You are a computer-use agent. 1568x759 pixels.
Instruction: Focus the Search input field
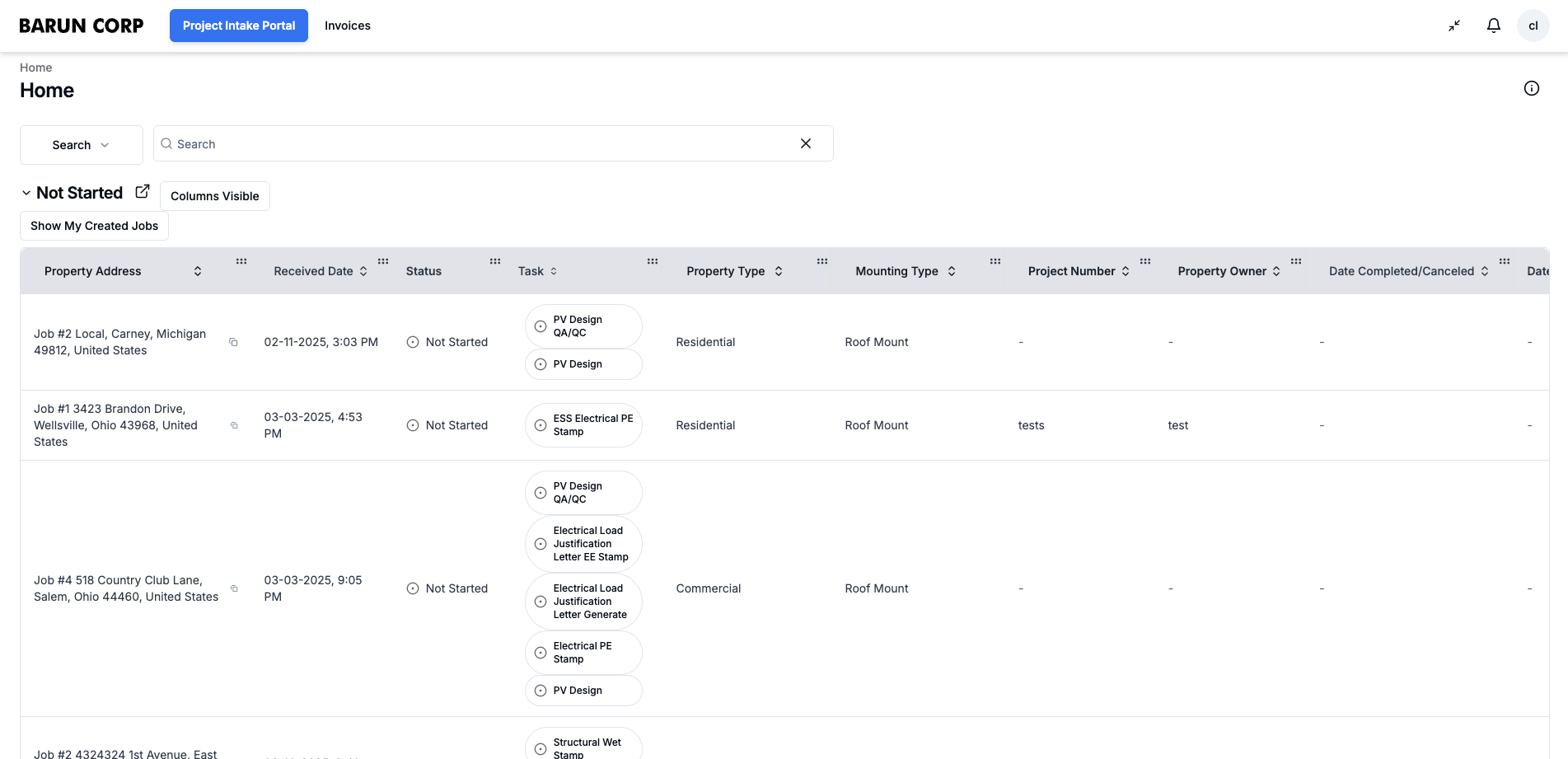tap(478, 143)
